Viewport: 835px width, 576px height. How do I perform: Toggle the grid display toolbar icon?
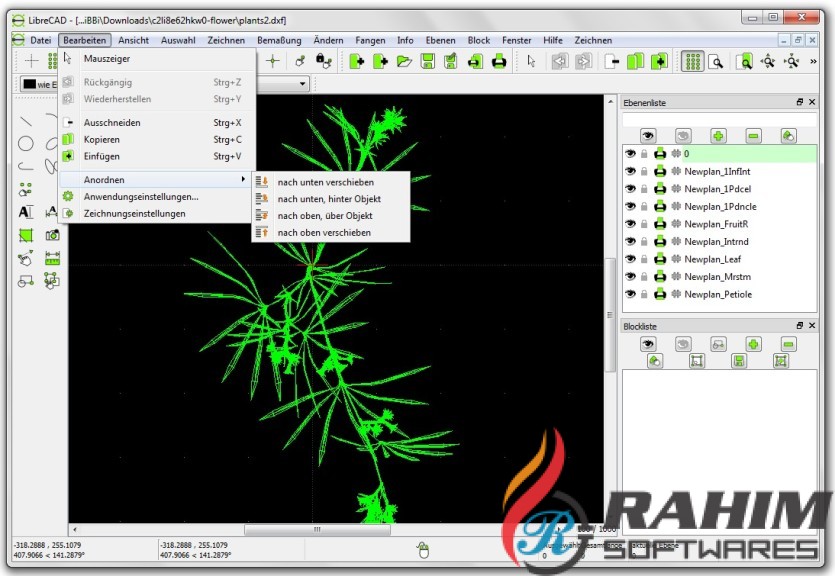[691, 61]
